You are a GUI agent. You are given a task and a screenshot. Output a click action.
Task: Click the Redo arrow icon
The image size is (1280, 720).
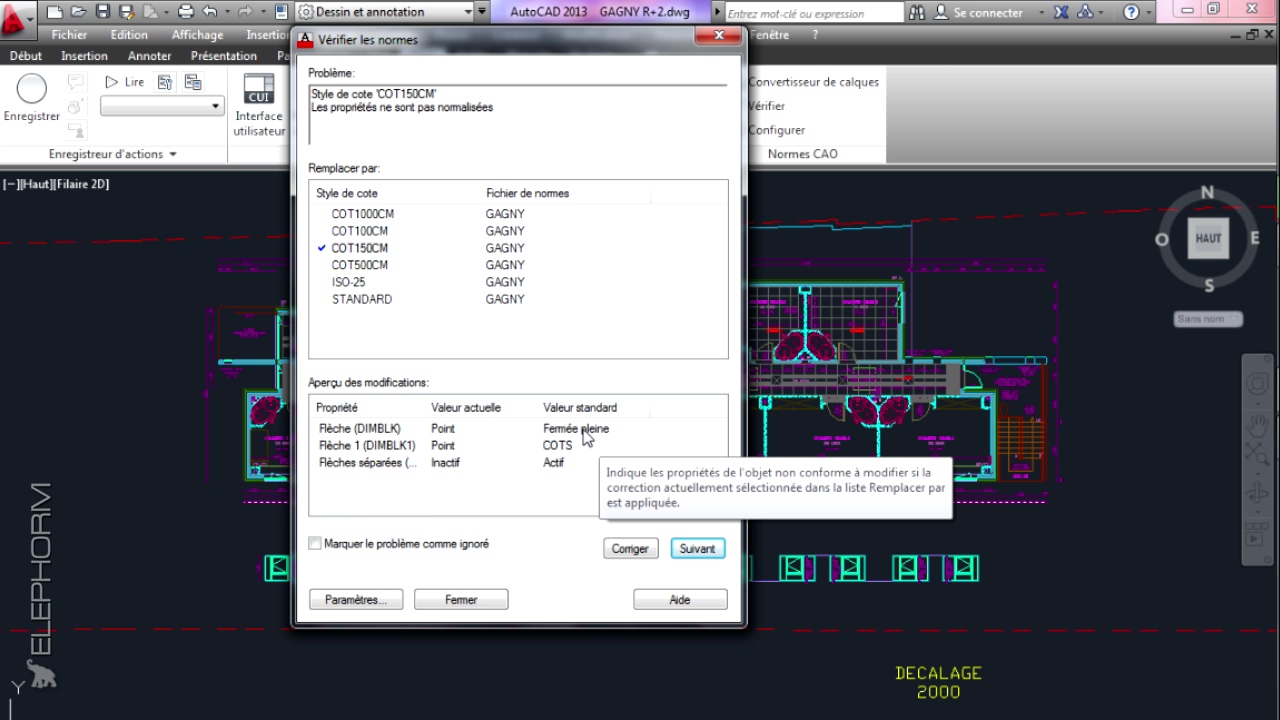tap(246, 13)
